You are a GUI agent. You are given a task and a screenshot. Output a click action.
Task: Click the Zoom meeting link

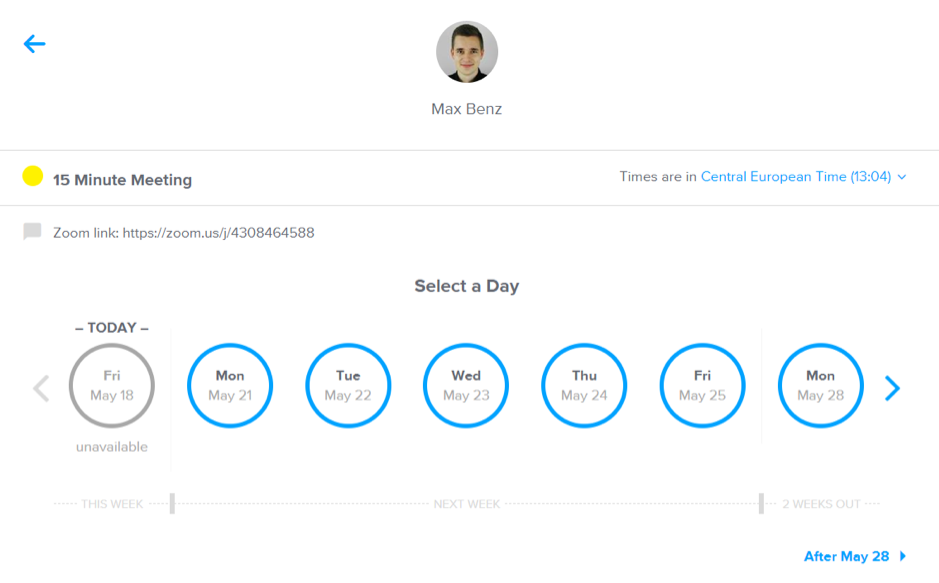tap(183, 232)
